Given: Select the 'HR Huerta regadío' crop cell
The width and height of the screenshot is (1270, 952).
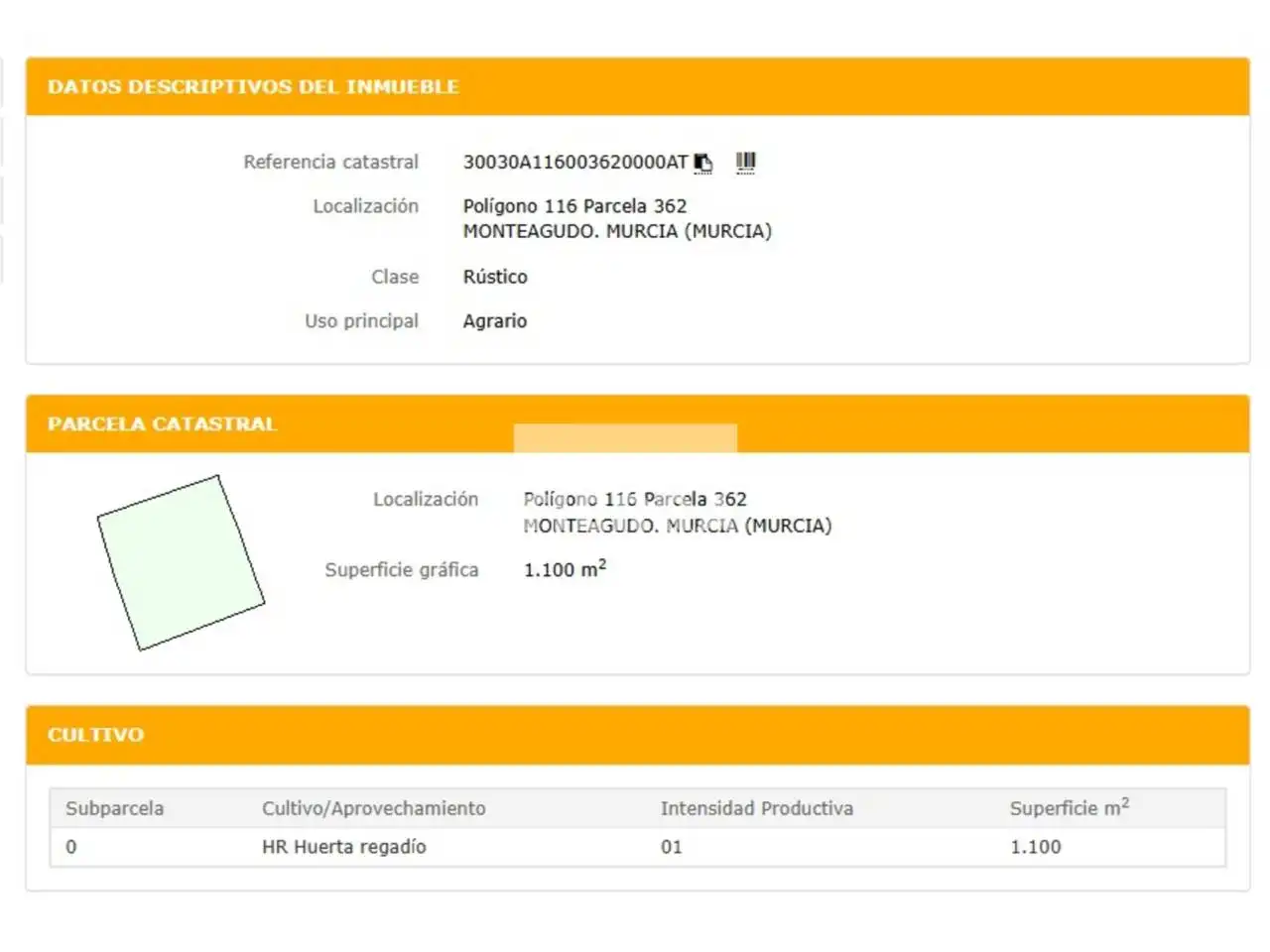Looking at the screenshot, I should pos(344,847).
